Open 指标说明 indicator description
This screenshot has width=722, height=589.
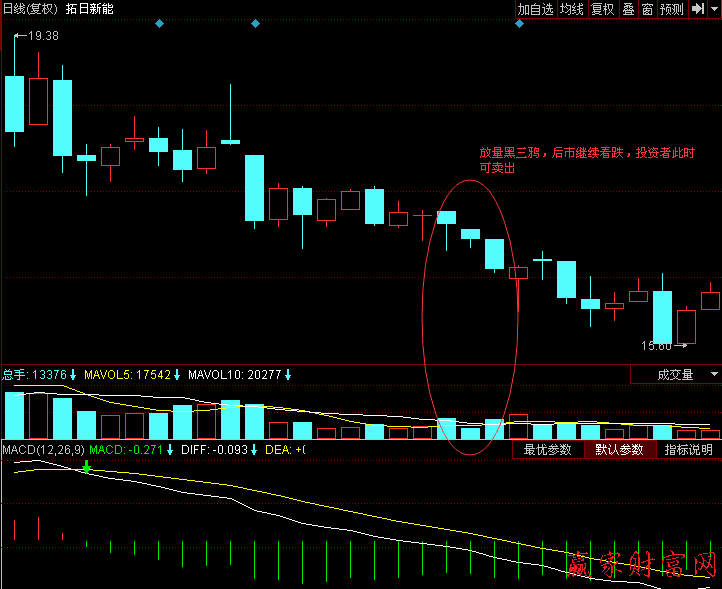689,450
